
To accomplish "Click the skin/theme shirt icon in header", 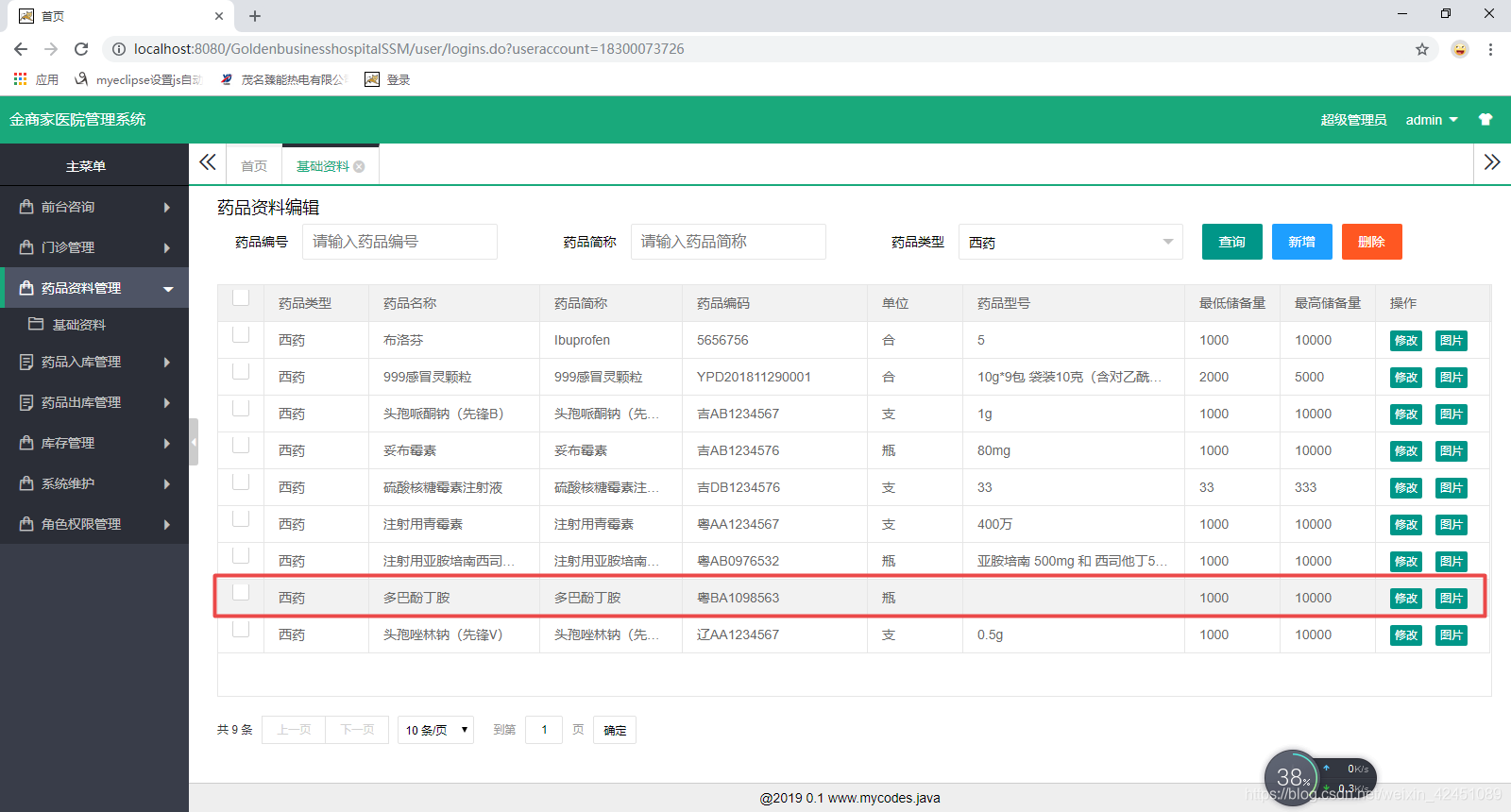I will [1486, 120].
